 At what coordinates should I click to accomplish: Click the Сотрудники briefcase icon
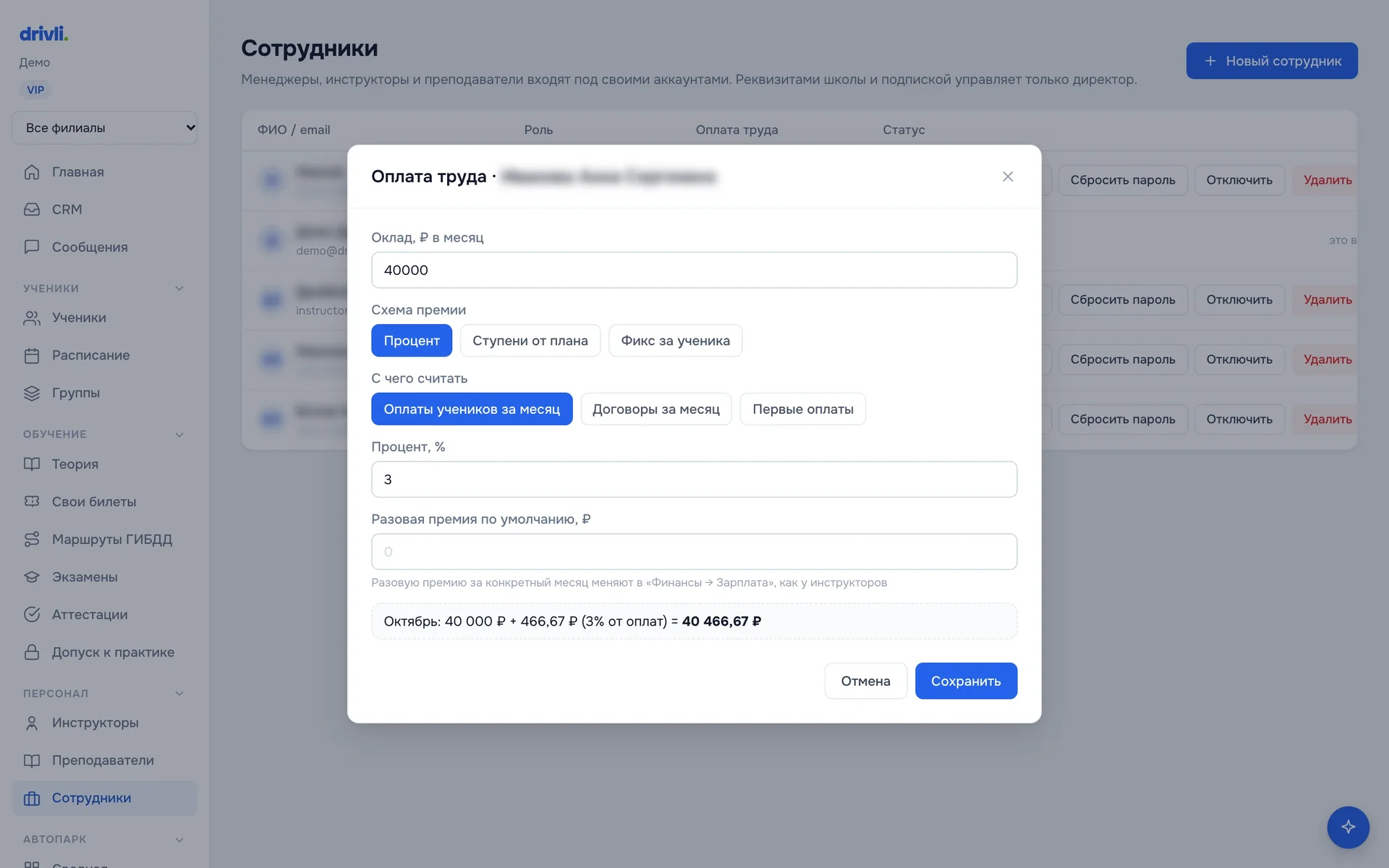point(32,799)
